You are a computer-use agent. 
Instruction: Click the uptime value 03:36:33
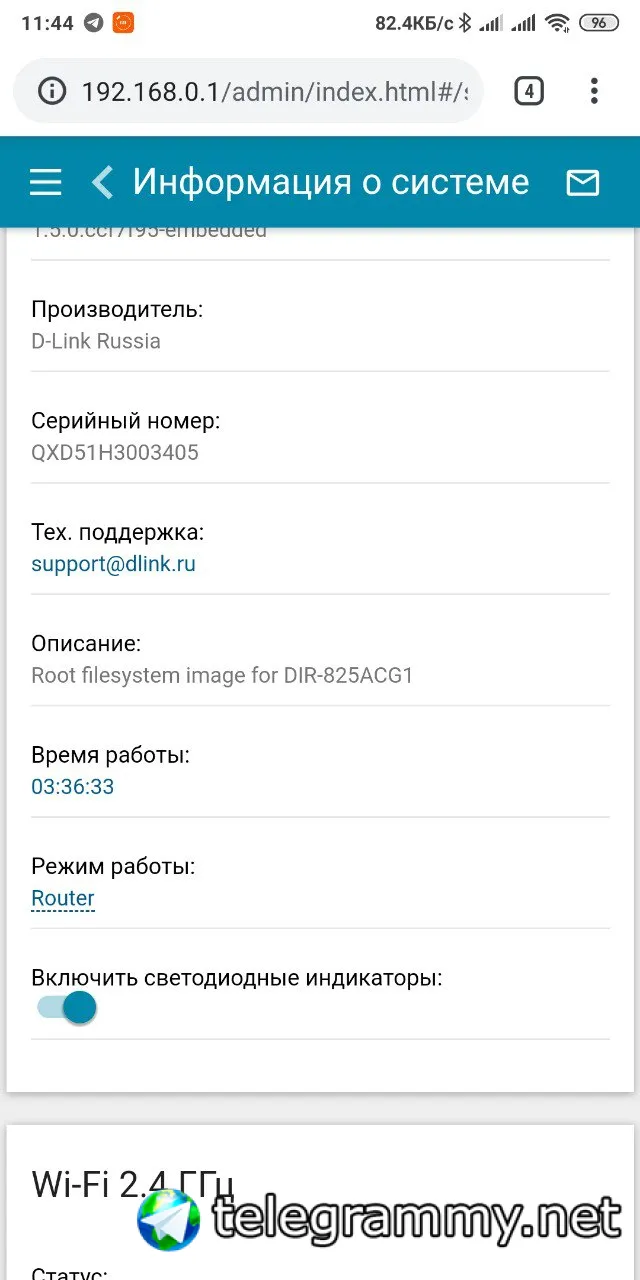click(73, 787)
